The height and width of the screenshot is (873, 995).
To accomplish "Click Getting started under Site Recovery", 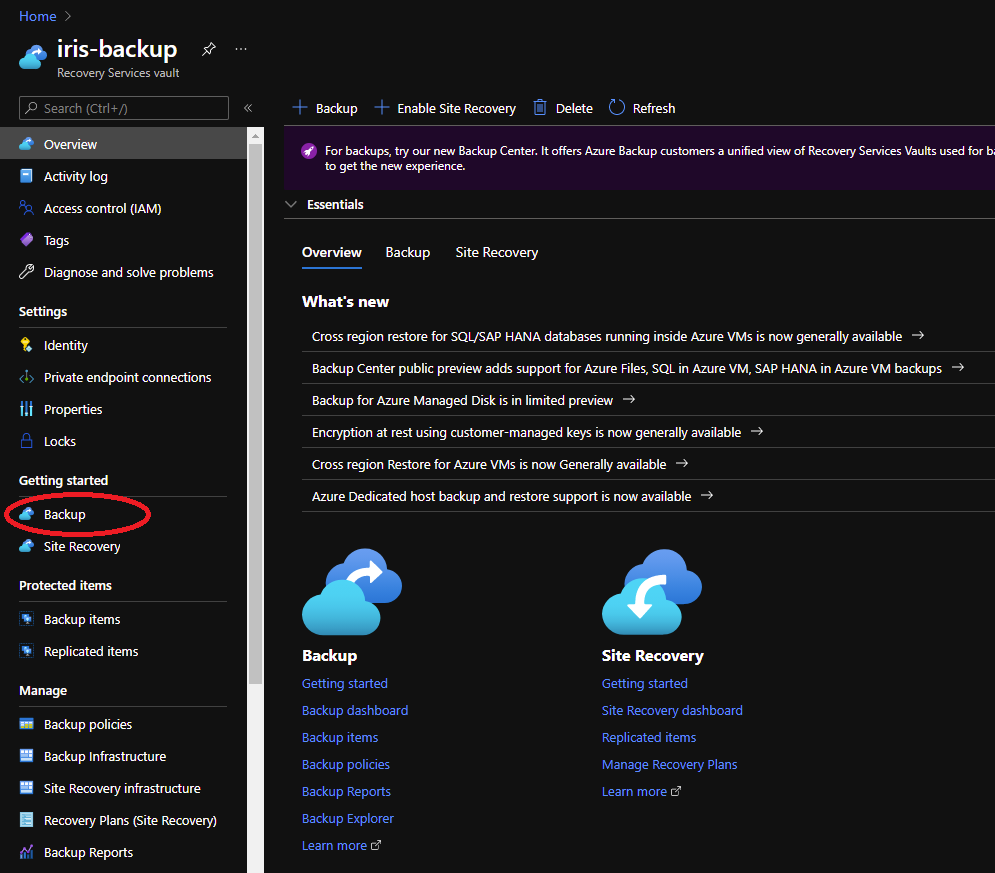I will [x=645, y=683].
